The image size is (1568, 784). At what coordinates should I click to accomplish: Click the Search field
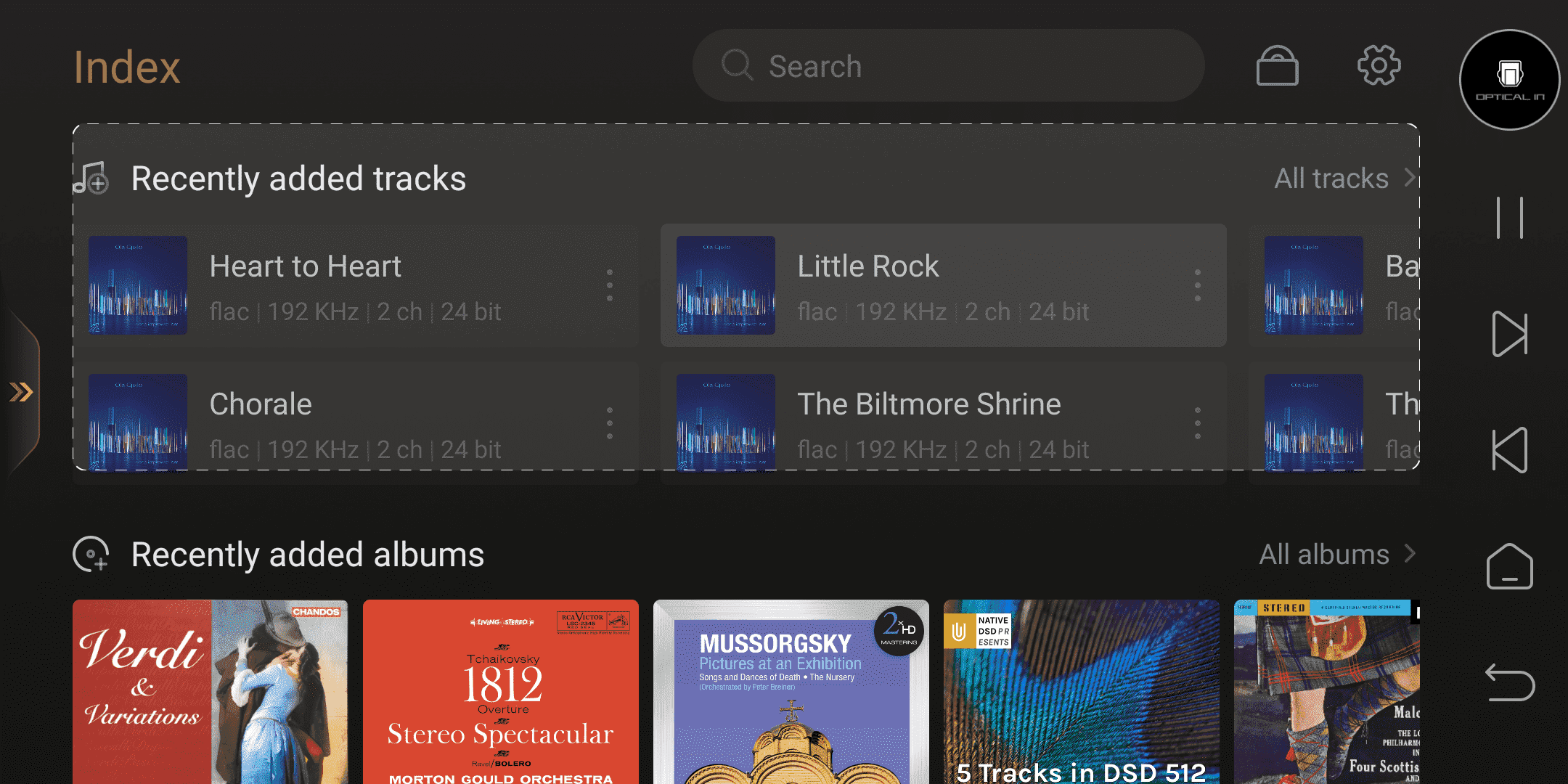[x=949, y=65]
